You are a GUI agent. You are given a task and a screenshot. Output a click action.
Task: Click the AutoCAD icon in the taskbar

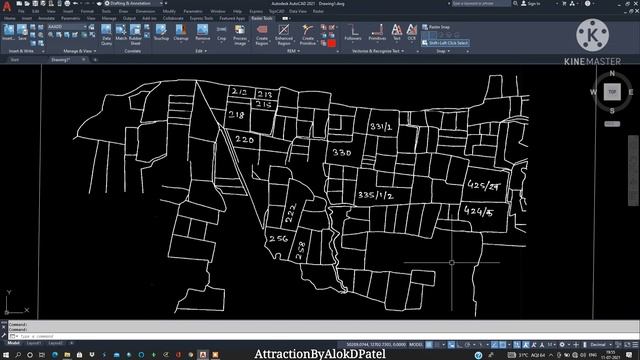point(203,355)
